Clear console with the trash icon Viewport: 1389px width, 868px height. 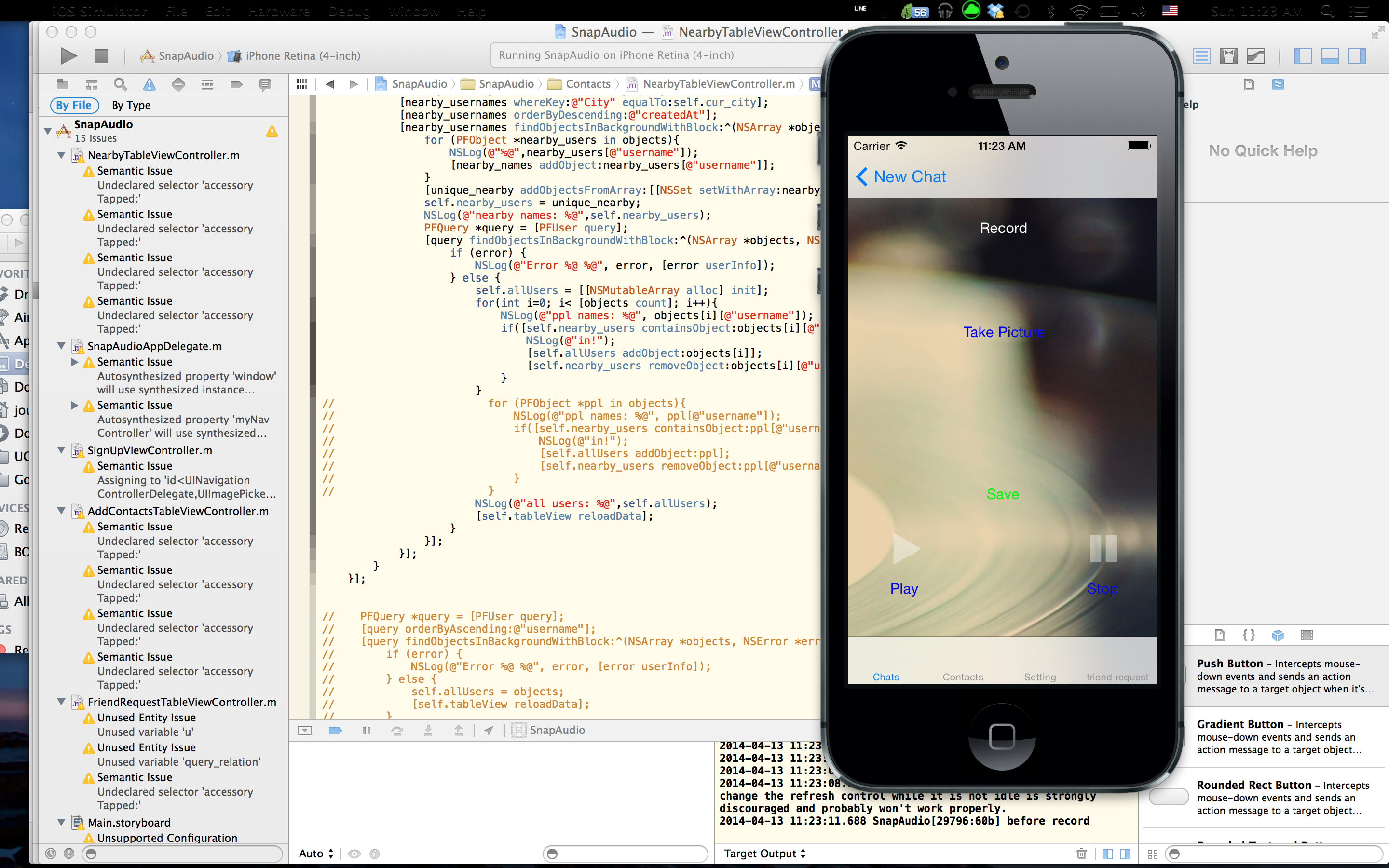pos(1081,854)
